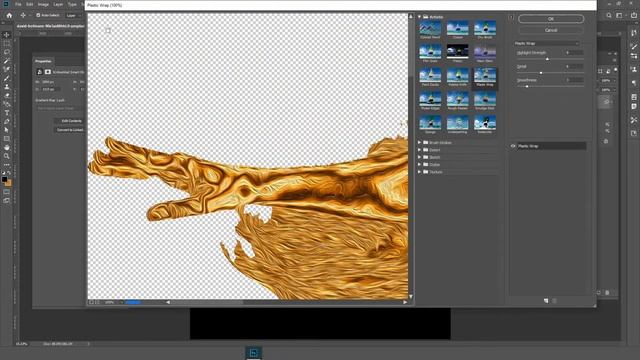This screenshot has height=360, width=640.
Task: Select the Rectangular Marquee tool
Action: [7, 43]
